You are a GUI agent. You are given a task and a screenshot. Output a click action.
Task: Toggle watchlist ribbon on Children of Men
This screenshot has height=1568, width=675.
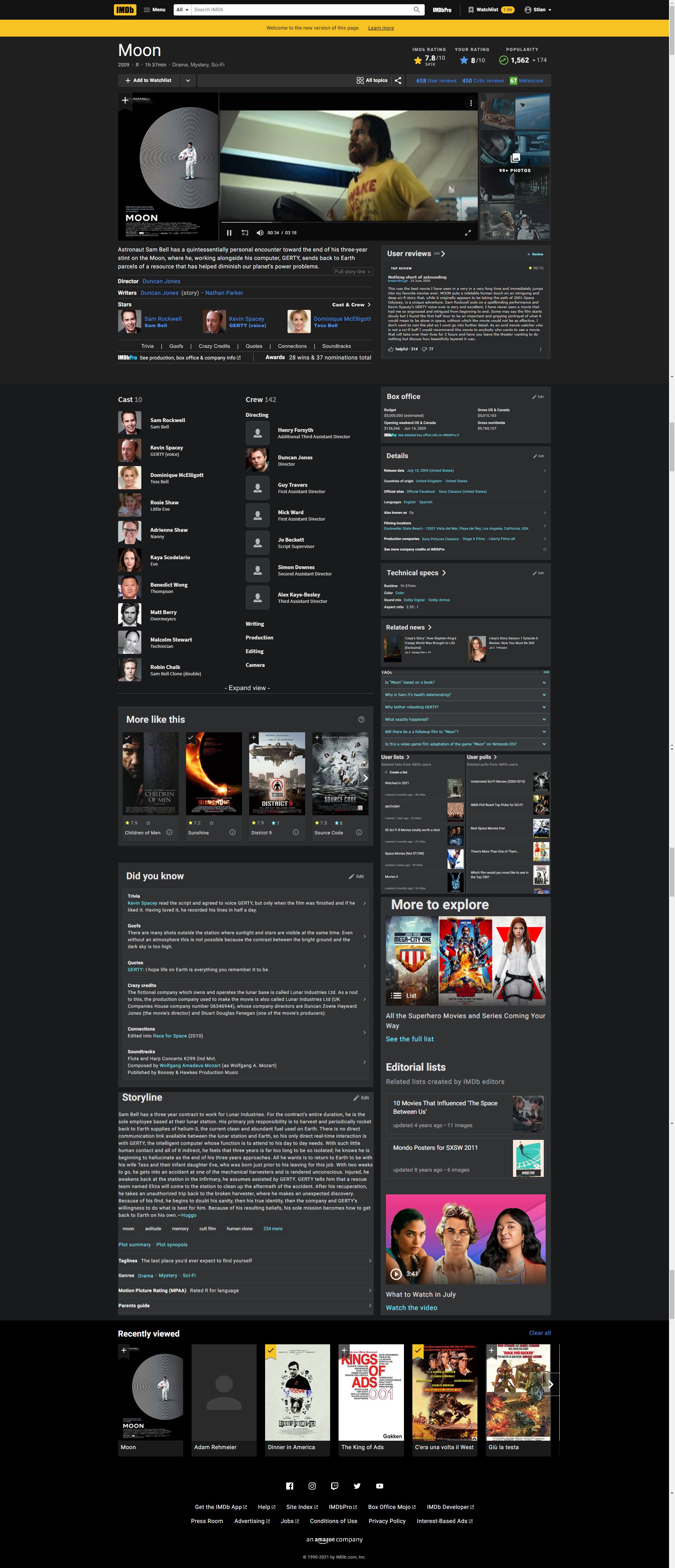[x=127, y=738]
